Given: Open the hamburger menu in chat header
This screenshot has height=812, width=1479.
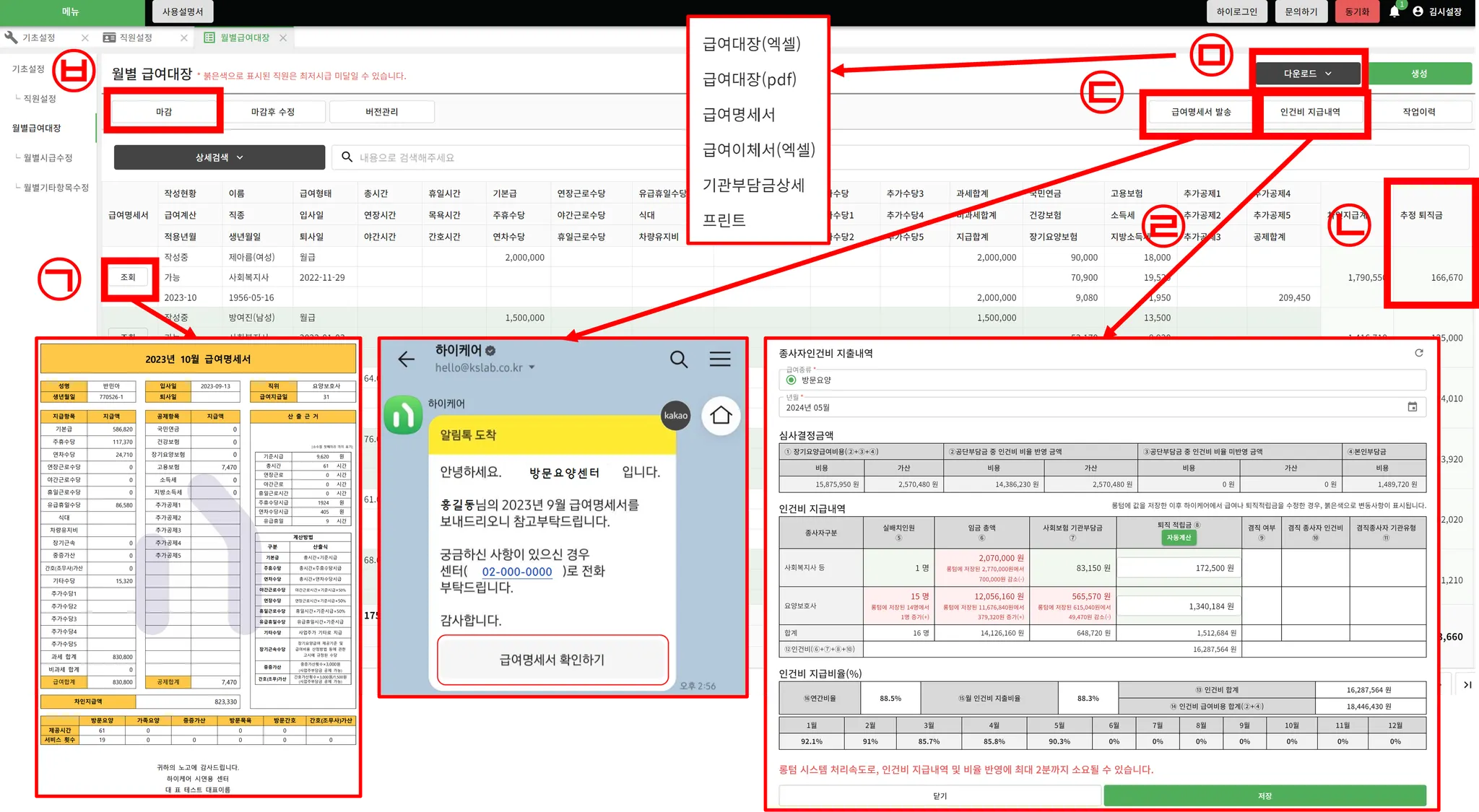Looking at the screenshot, I should tap(719, 359).
